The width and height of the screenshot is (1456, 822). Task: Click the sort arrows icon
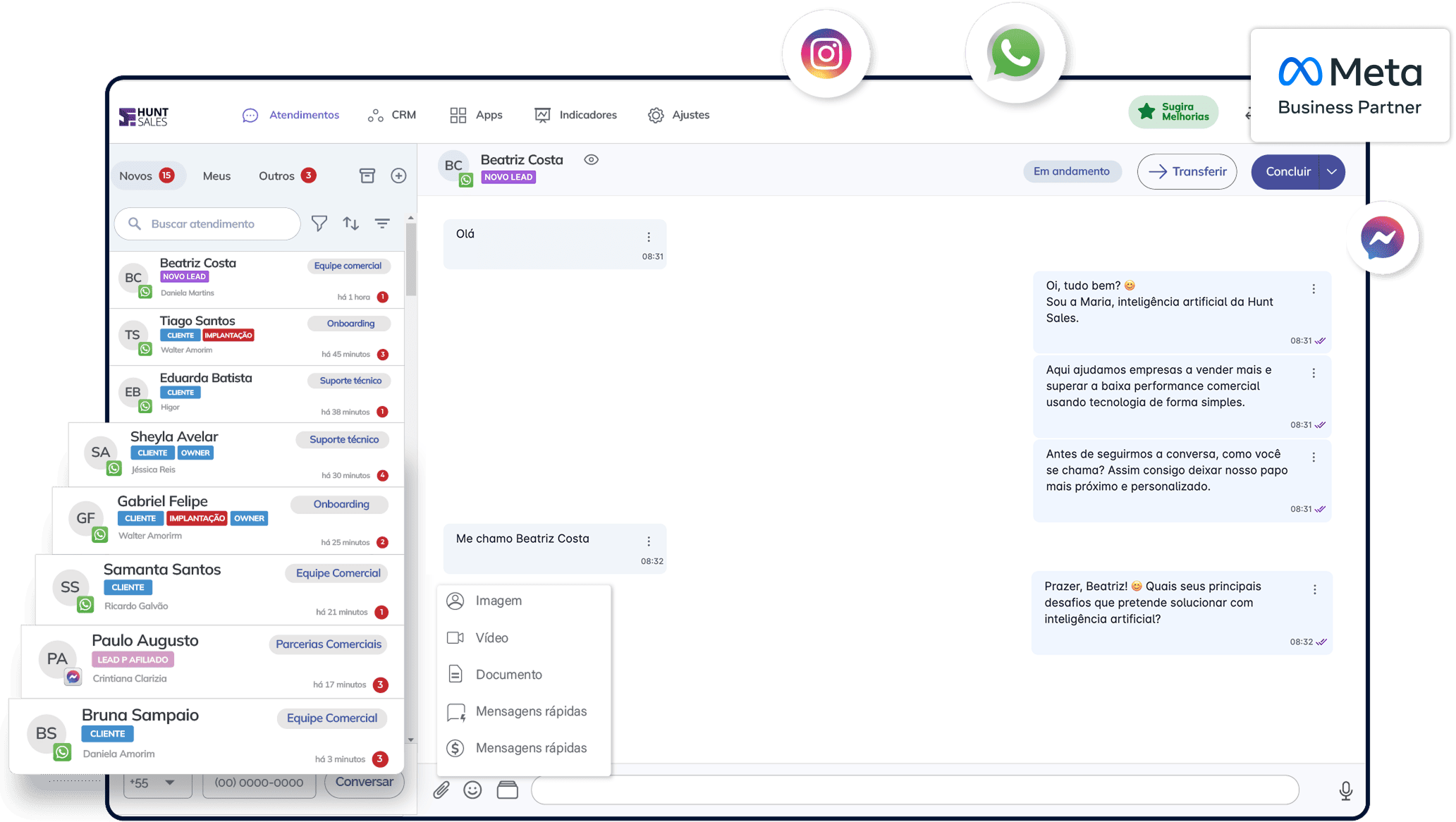[x=350, y=223]
